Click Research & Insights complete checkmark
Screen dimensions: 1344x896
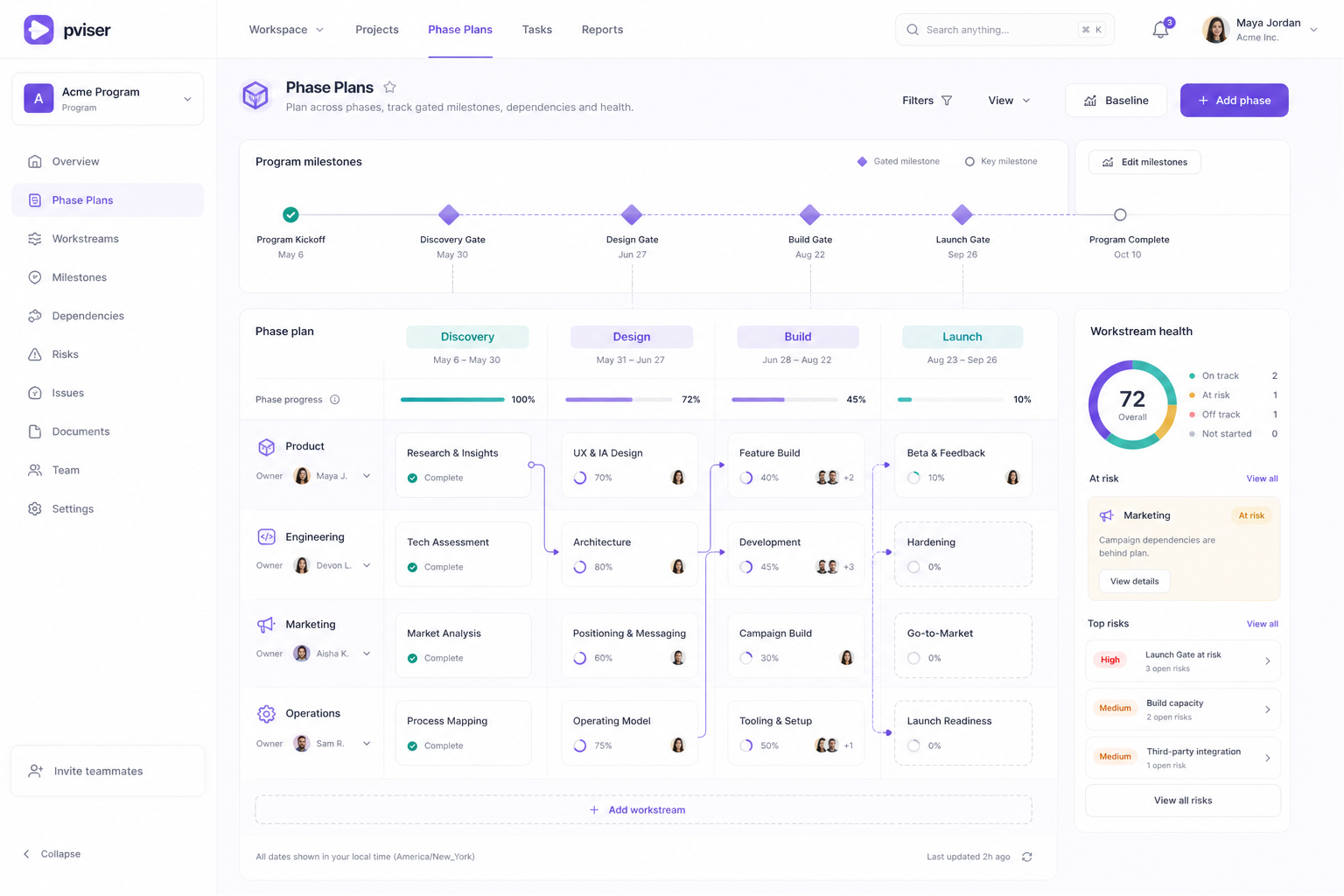[x=412, y=479]
